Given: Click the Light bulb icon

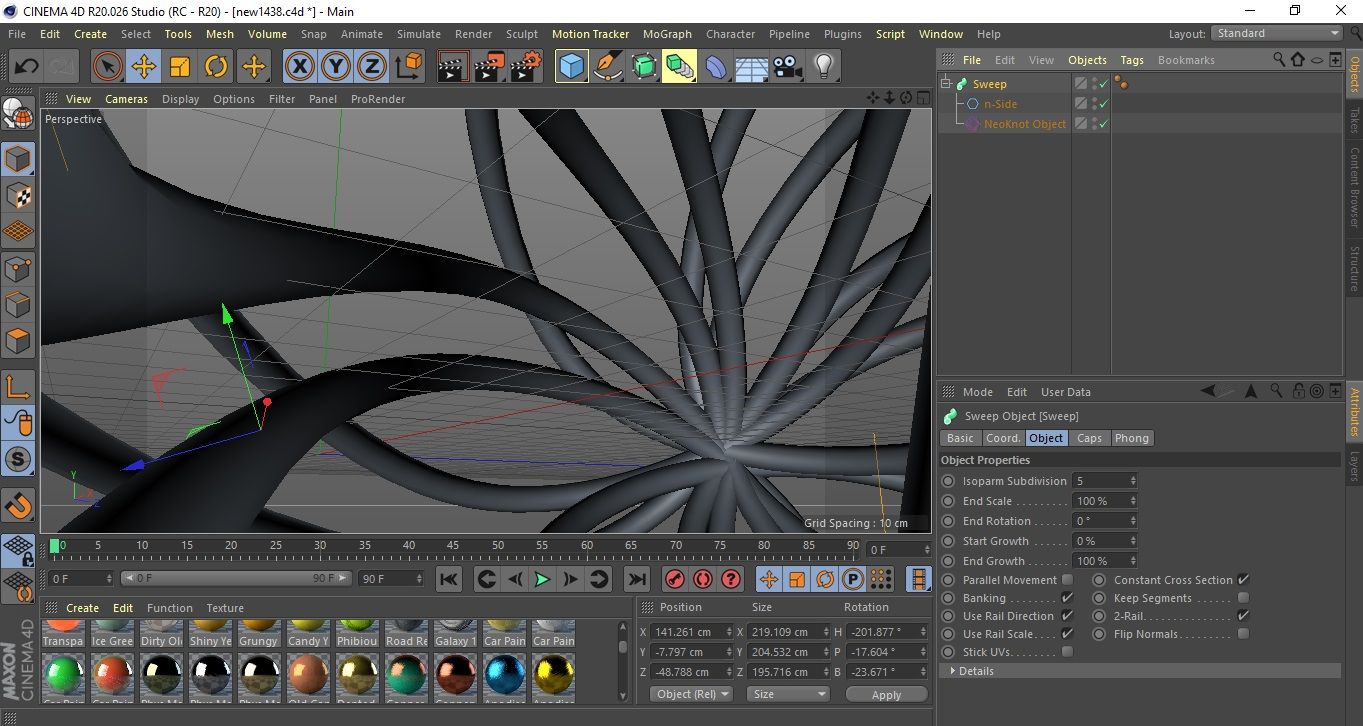Looking at the screenshot, I should 823,67.
